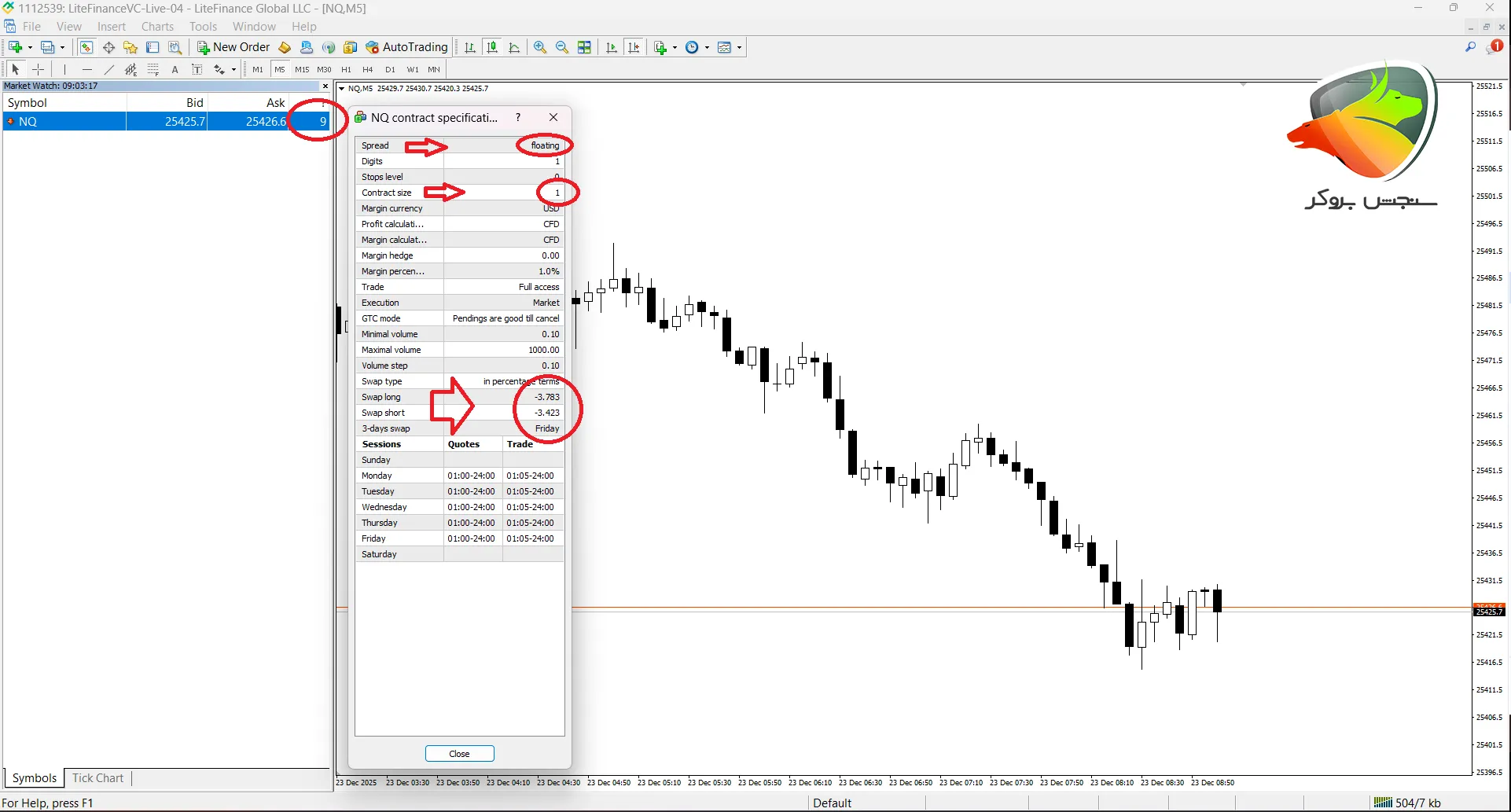Viewport: 1511px width, 812px height.
Task: Select the Draw Trendline tool
Action: tap(109, 69)
